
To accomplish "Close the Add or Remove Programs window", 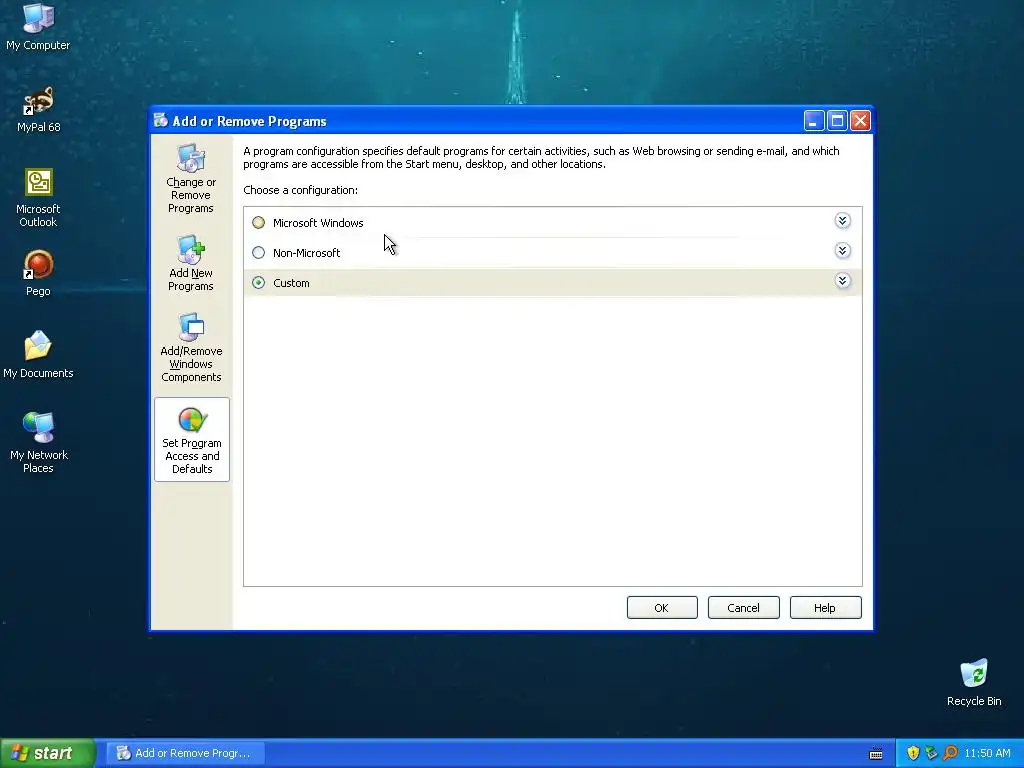I will tap(861, 121).
